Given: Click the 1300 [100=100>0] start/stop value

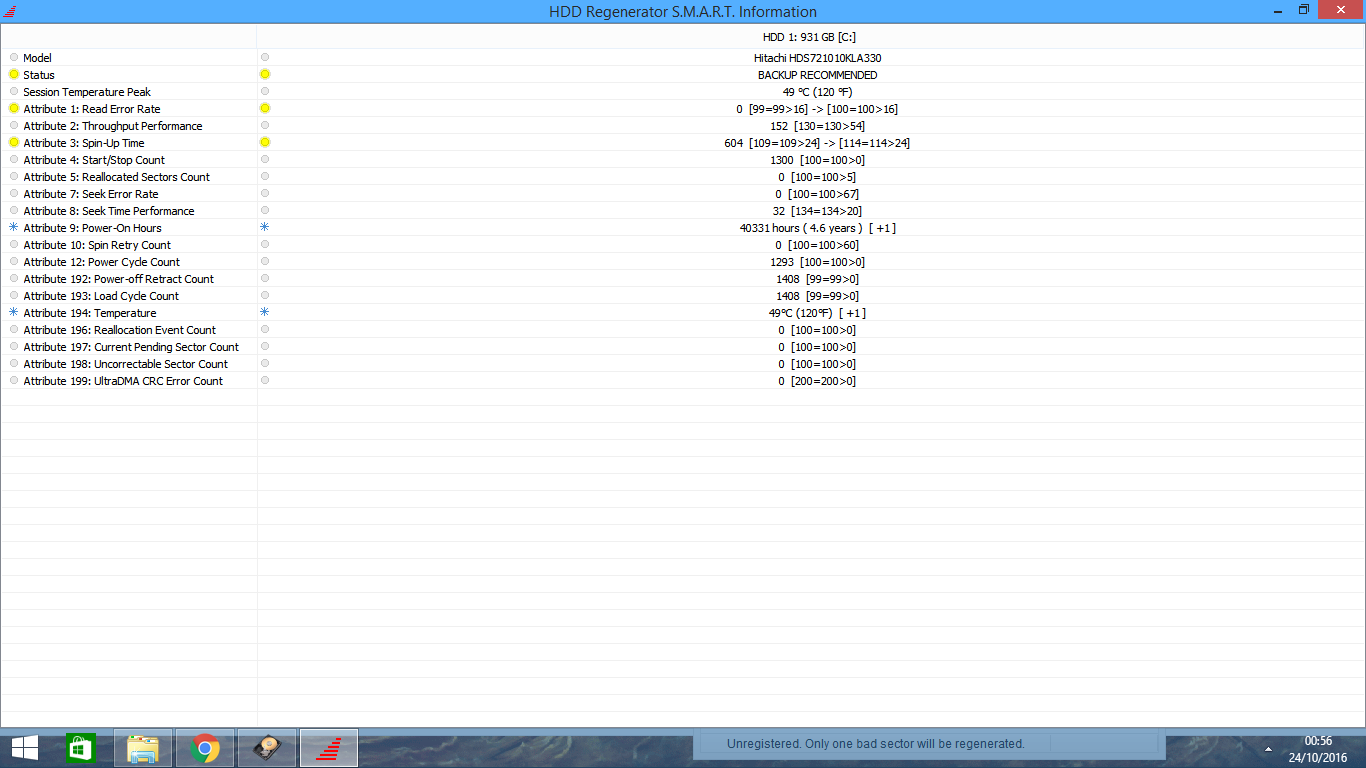Looking at the screenshot, I should 817,160.
